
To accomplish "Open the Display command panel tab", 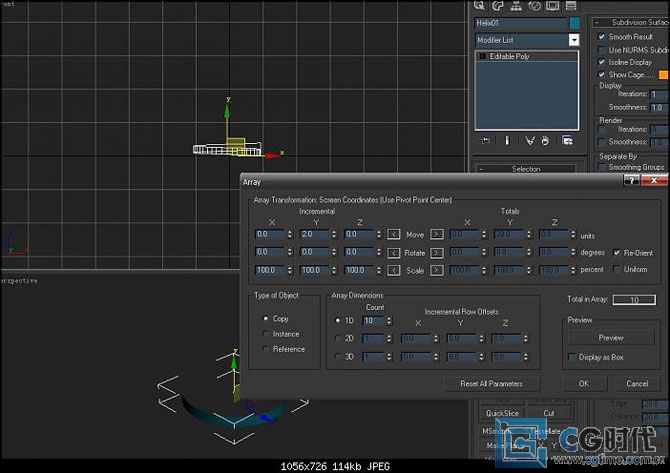I will 553,5.
